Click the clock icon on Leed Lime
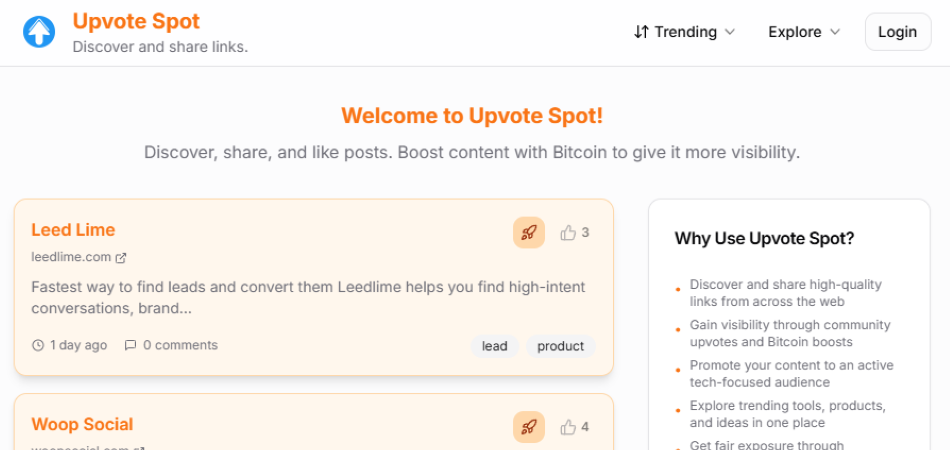 38,345
